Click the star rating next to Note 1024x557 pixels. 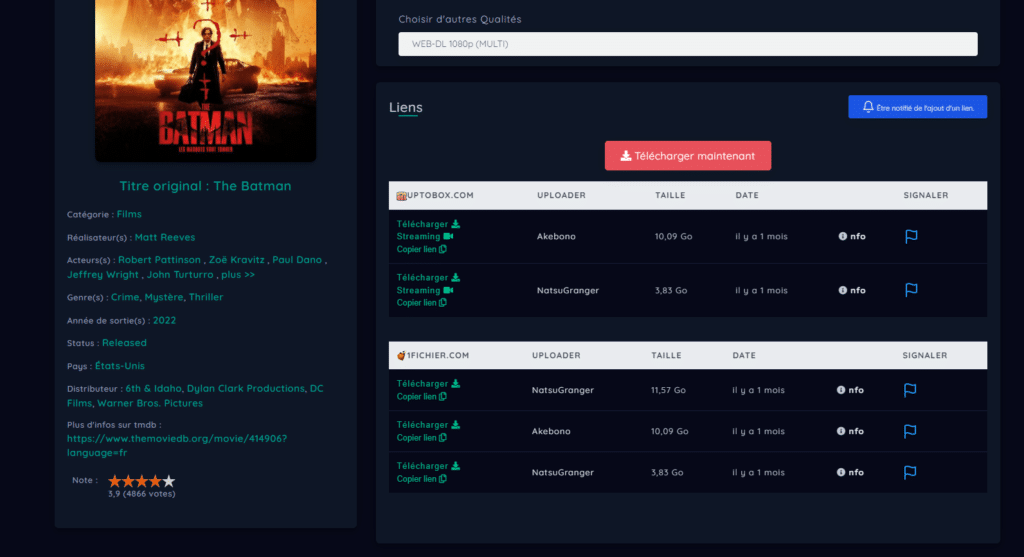(141, 481)
